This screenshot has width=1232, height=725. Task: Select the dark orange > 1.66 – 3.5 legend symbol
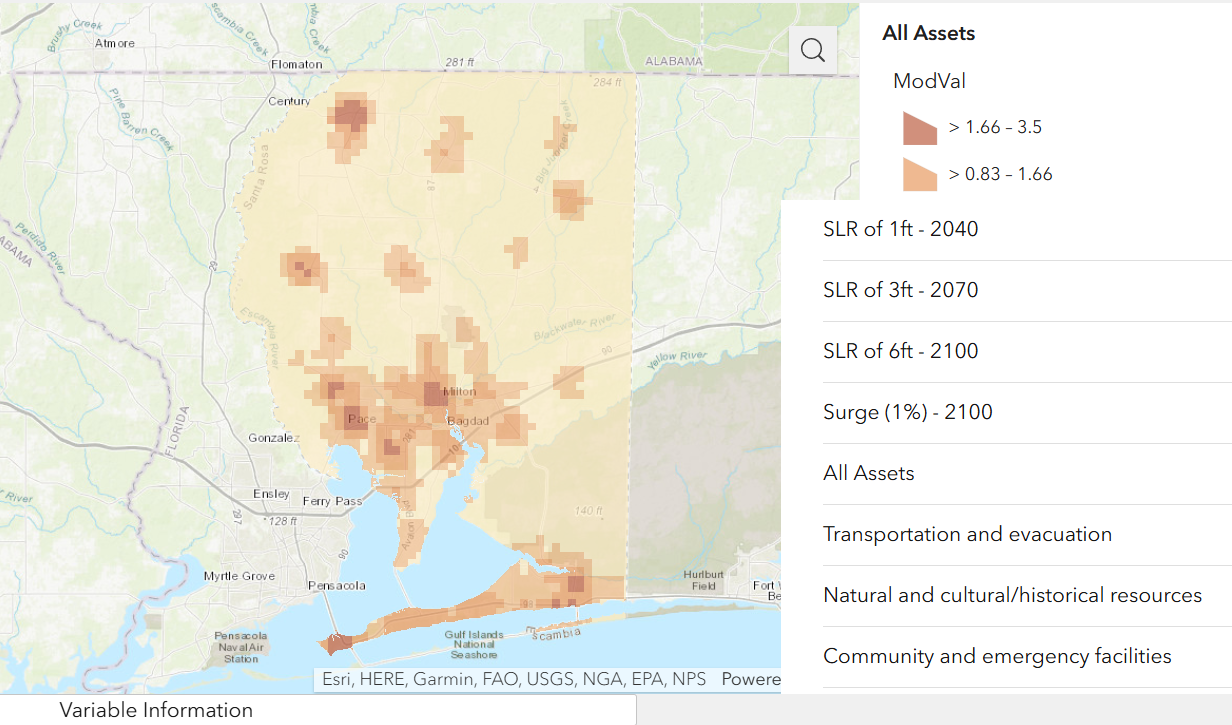click(x=919, y=127)
